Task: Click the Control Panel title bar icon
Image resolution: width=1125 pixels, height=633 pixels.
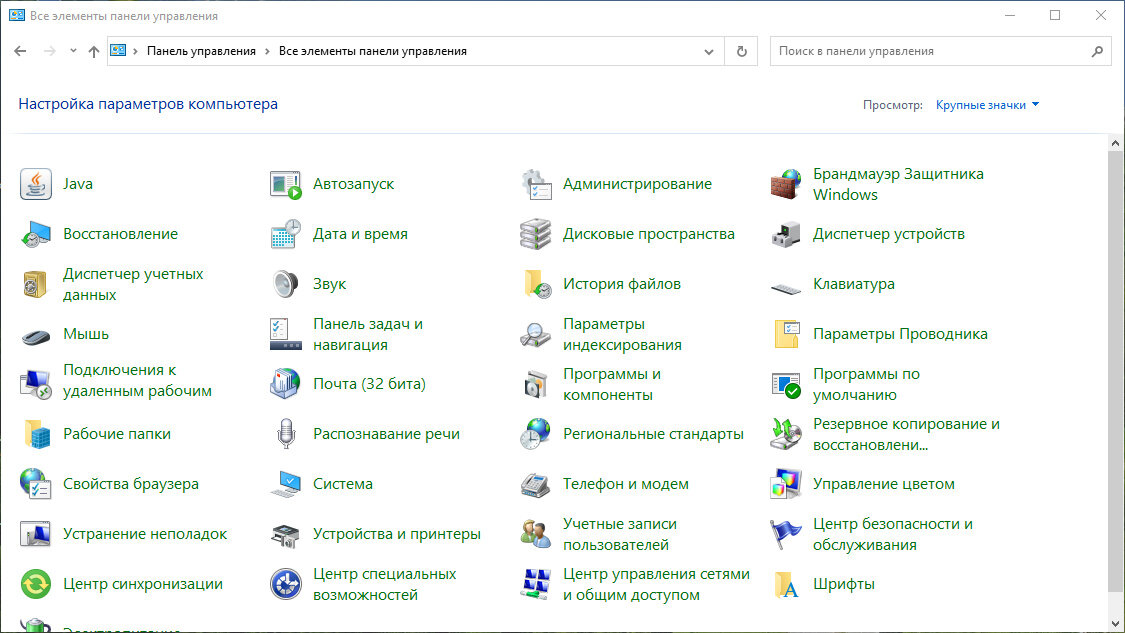Action: tap(17, 15)
